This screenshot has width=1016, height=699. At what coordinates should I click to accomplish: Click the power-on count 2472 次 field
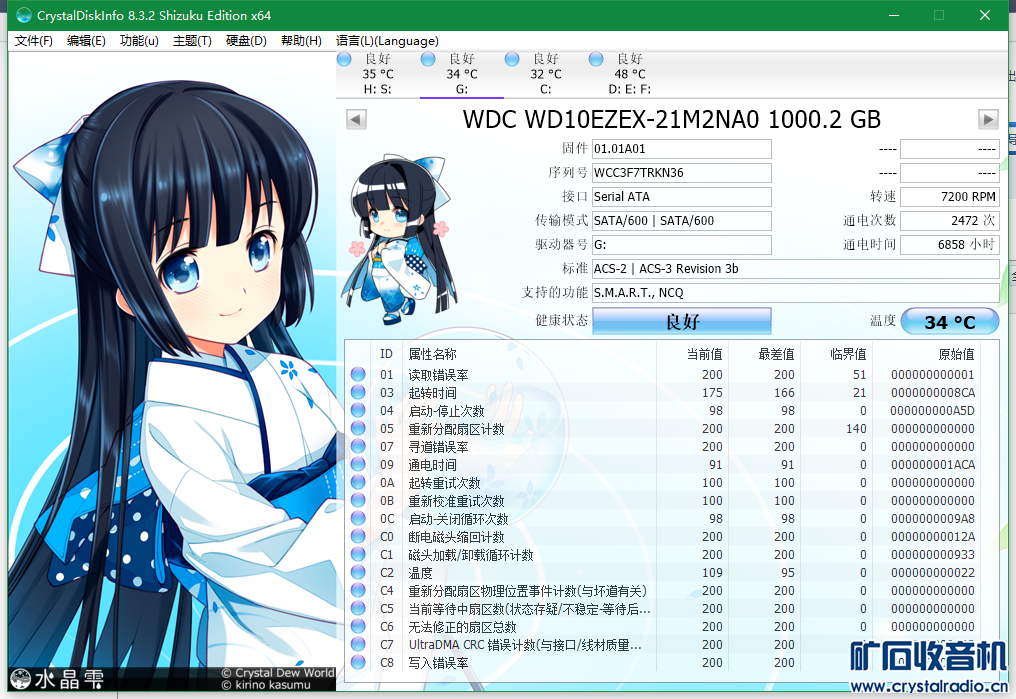950,221
